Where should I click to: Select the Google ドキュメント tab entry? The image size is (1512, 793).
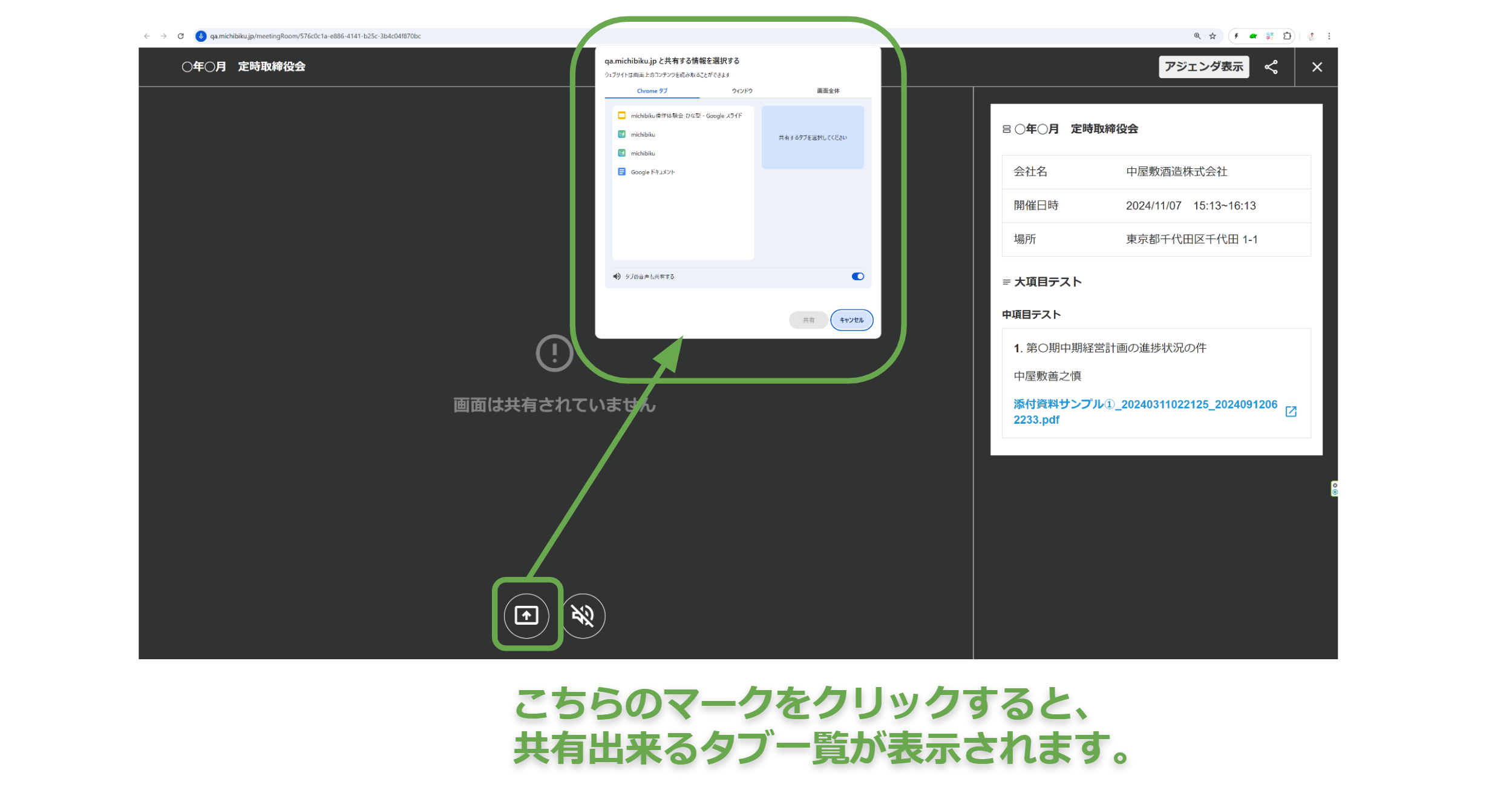(652, 173)
